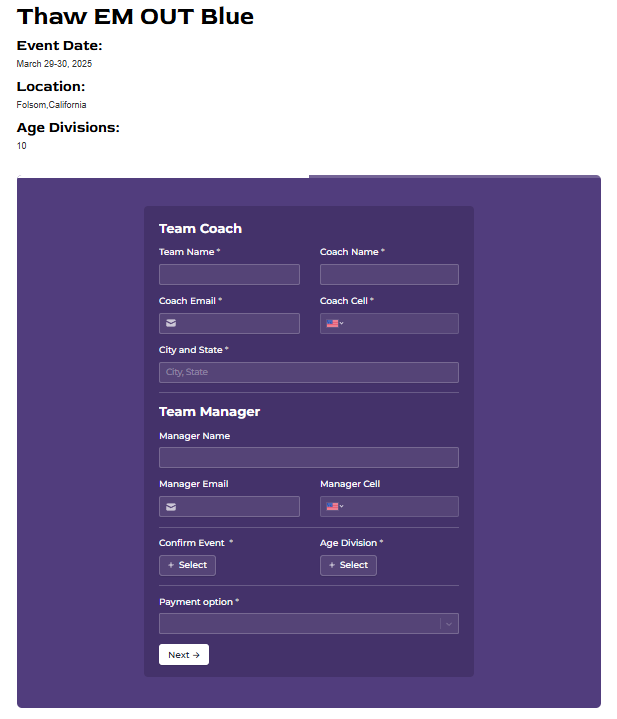617x719 pixels.
Task: Focus the City and State field
Action: point(308,373)
